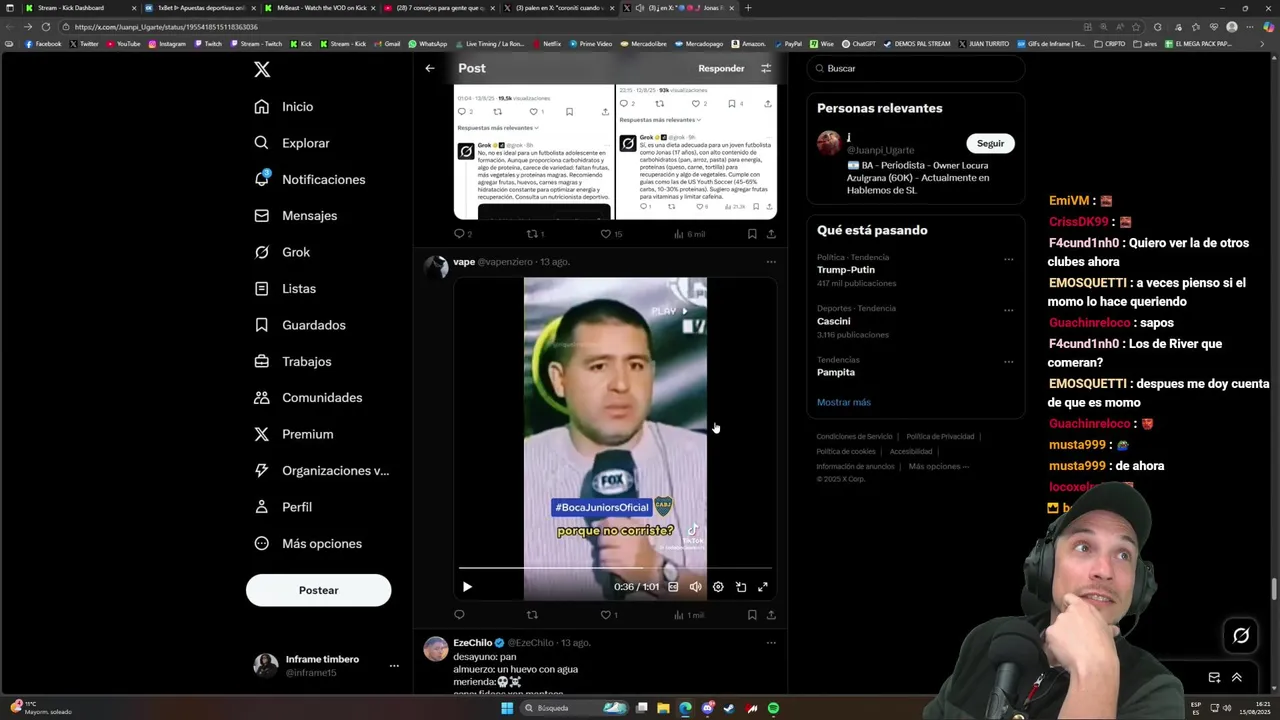Click the Windows Start button
This screenshot has height=720, width=1280.
pos(507,708)
